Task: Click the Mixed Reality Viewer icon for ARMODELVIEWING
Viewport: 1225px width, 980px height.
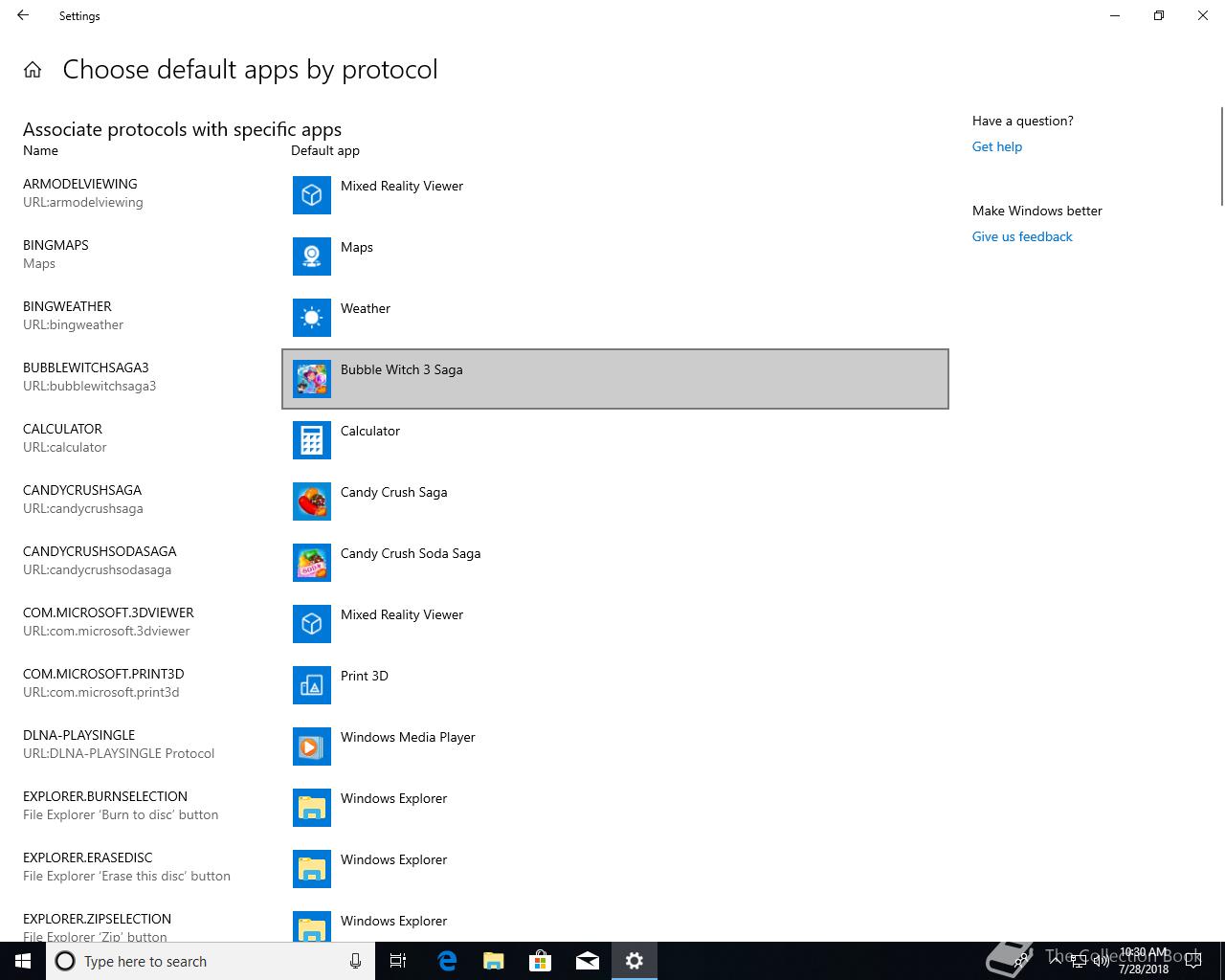Action: (312, 195)
